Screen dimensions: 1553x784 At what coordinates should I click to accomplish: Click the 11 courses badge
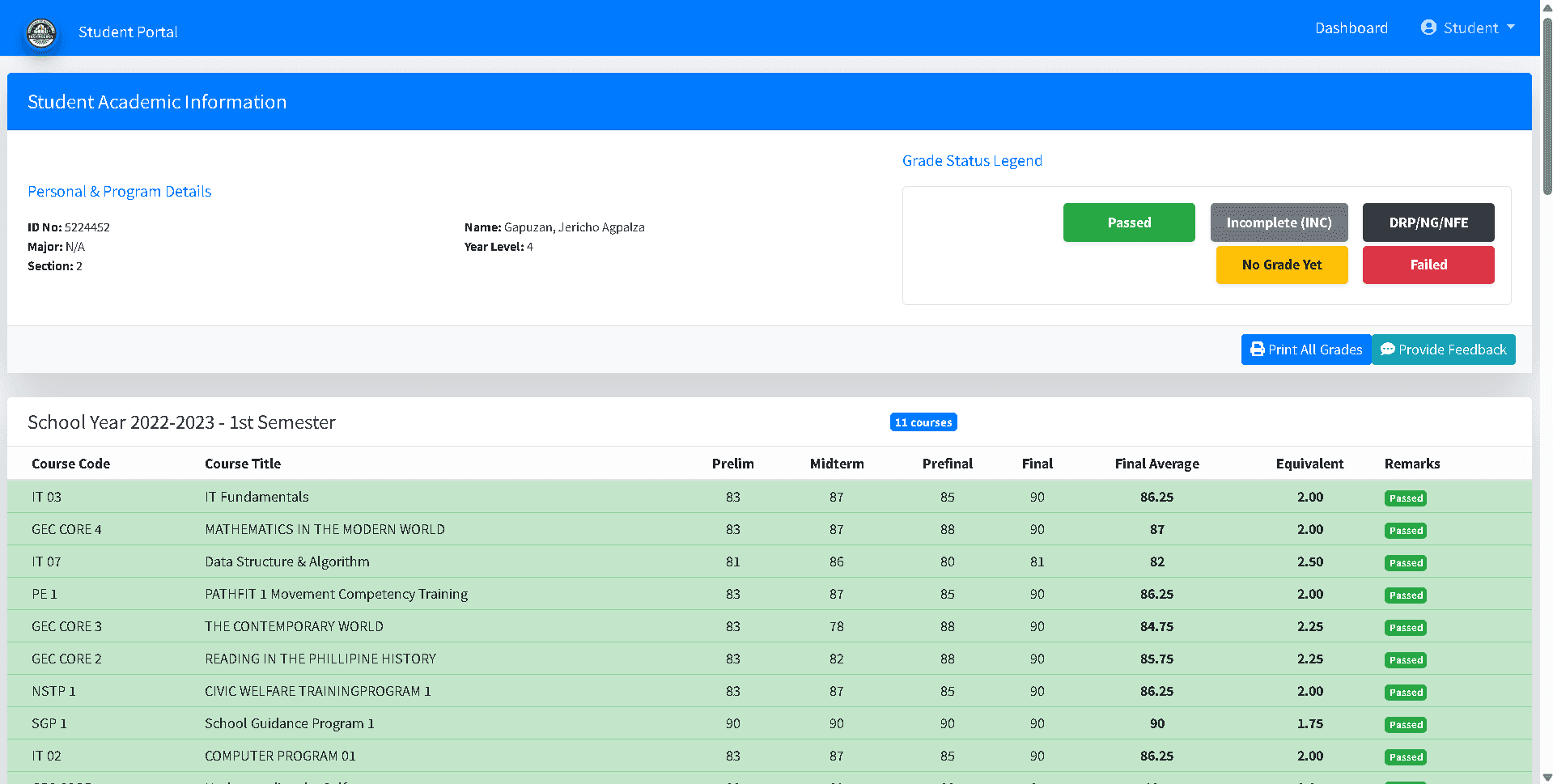click(923, 422)
